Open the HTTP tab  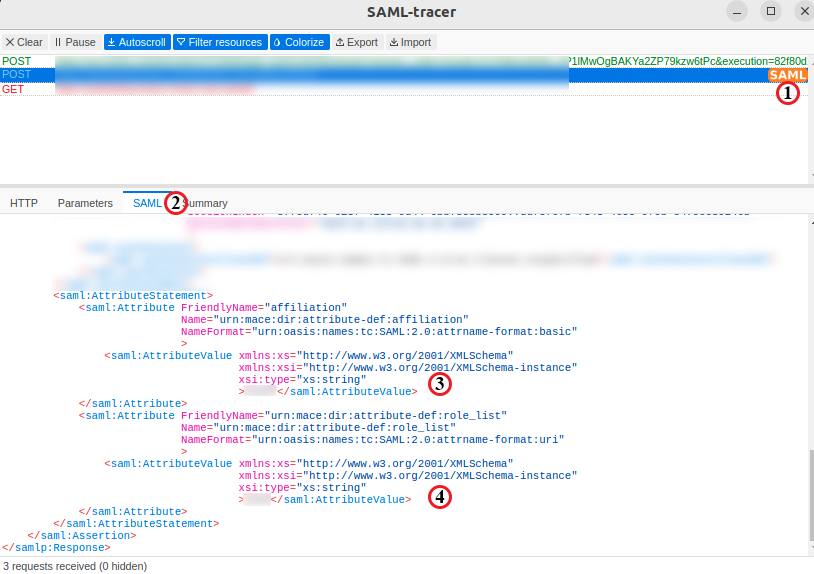pos(24,203)
